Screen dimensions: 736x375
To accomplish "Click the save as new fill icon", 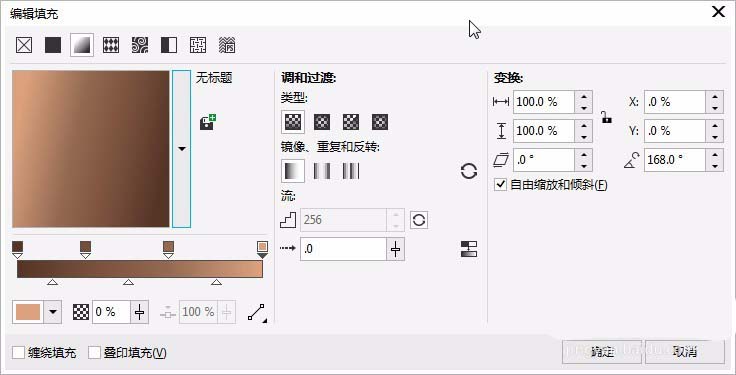I will click(x=207, y=122).
